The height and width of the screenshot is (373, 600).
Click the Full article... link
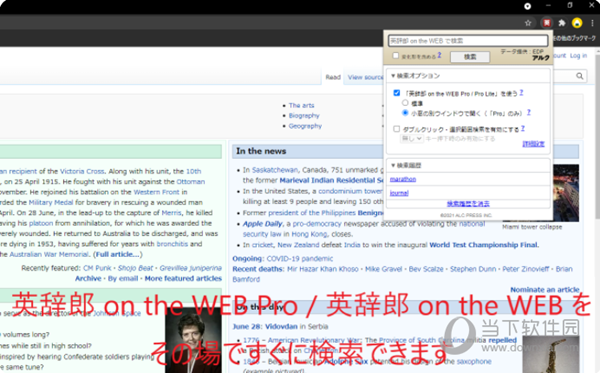pos(117,254)
